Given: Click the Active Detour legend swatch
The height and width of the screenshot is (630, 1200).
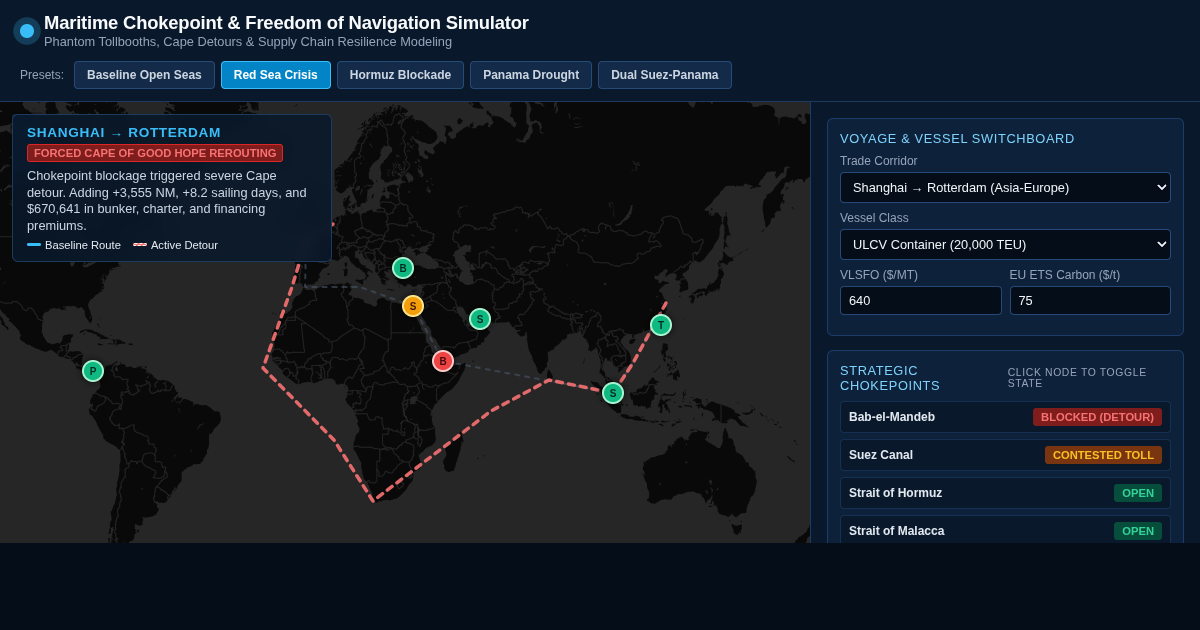Looking at the screenshot, I should pos(140,245).
